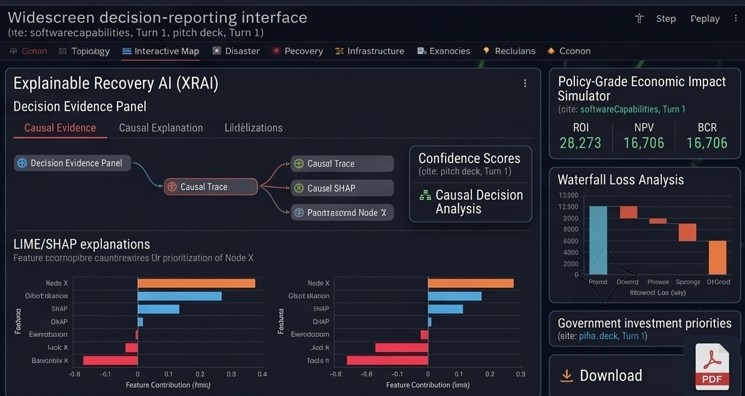Open the Disaster tab
This screenshot has height=396, width=745.
(x=236, y=51)
